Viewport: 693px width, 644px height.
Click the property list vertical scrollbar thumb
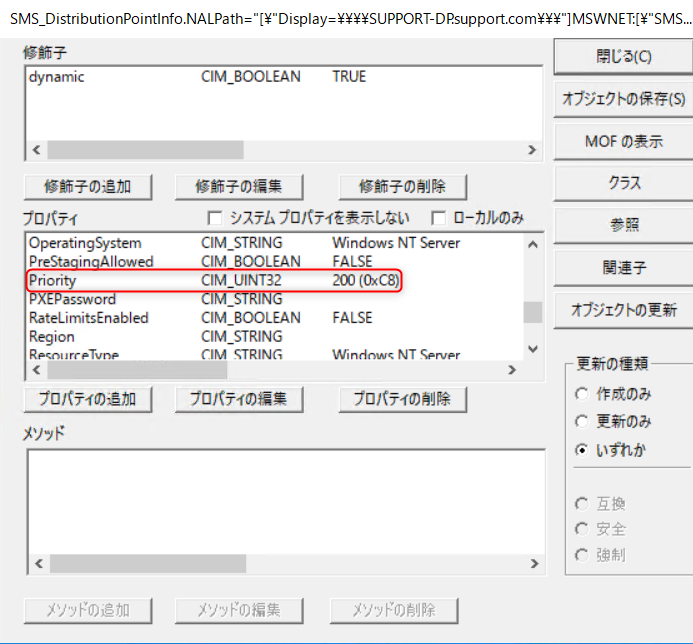(533, 312)
